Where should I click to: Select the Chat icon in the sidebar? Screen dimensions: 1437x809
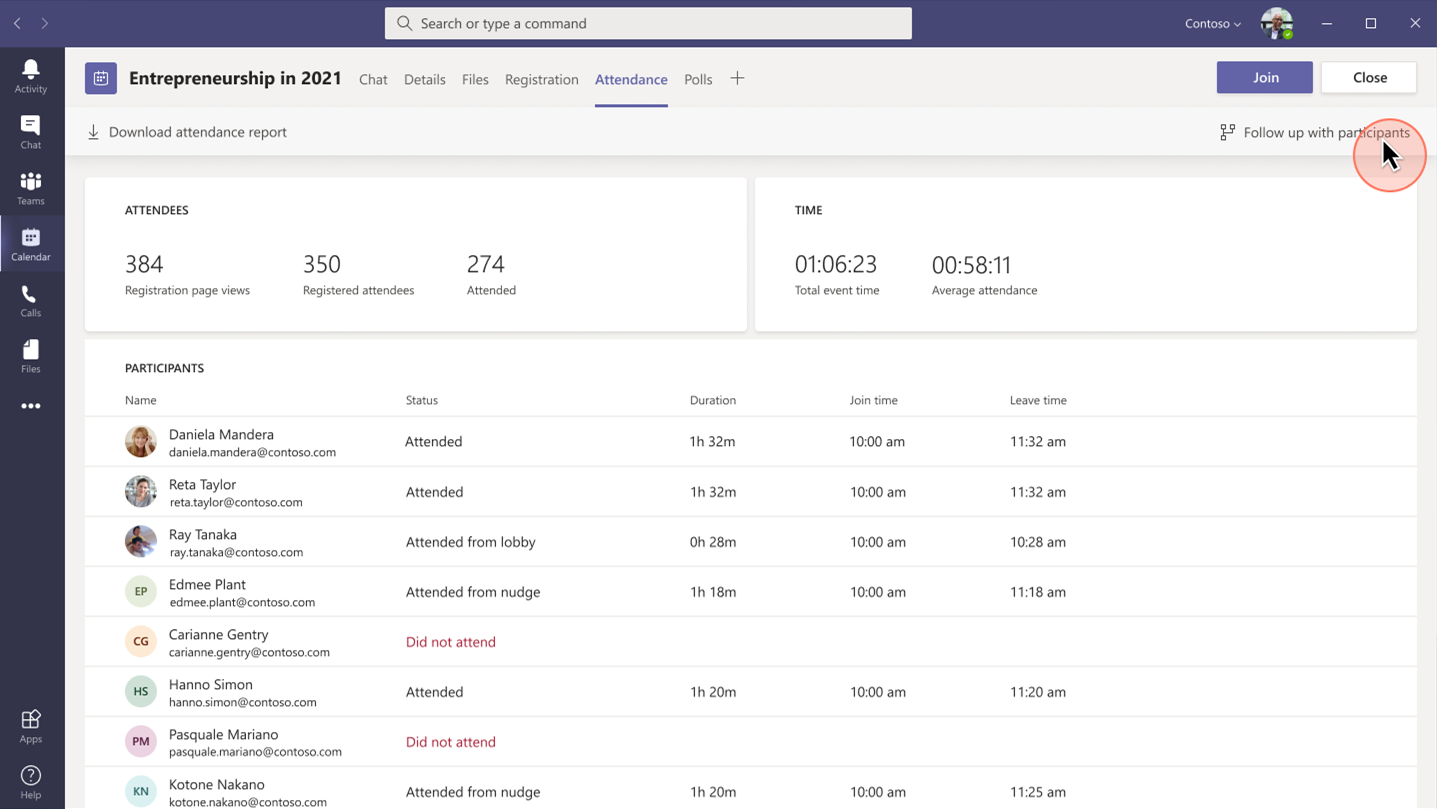[30, 131]
